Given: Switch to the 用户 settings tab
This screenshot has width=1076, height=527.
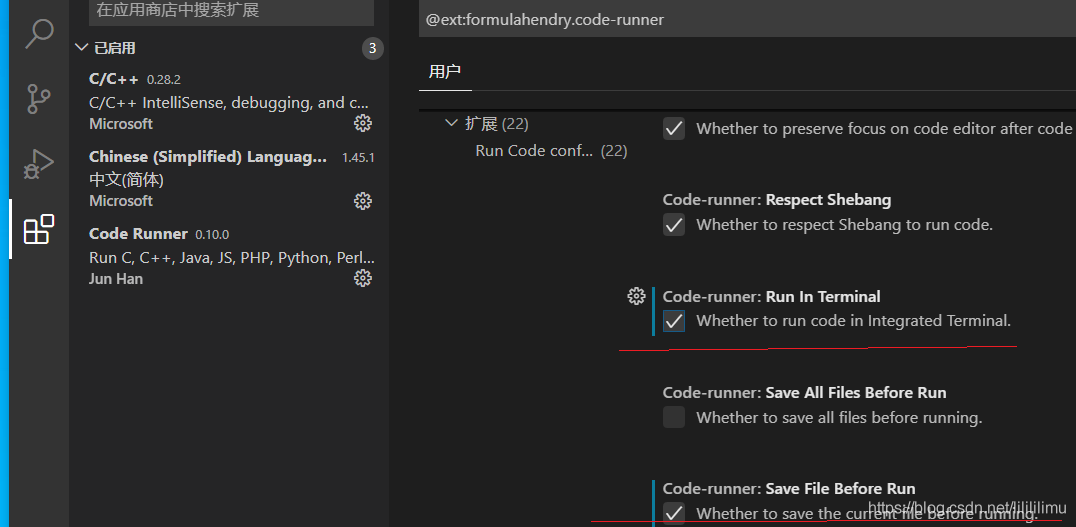Looking at the screenshot, I should tap(444, 71).
